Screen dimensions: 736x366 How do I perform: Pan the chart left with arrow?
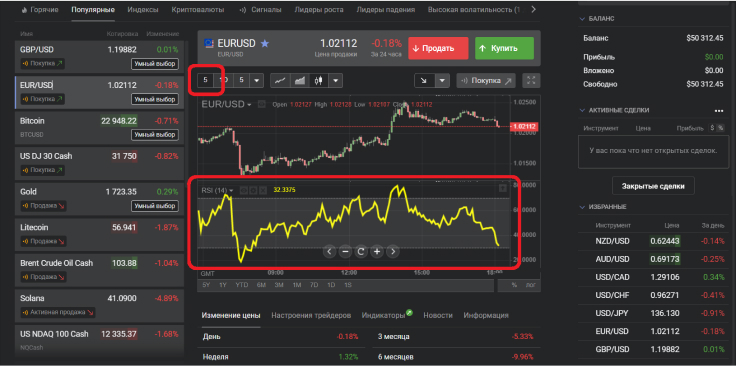(x=329, y=252)
